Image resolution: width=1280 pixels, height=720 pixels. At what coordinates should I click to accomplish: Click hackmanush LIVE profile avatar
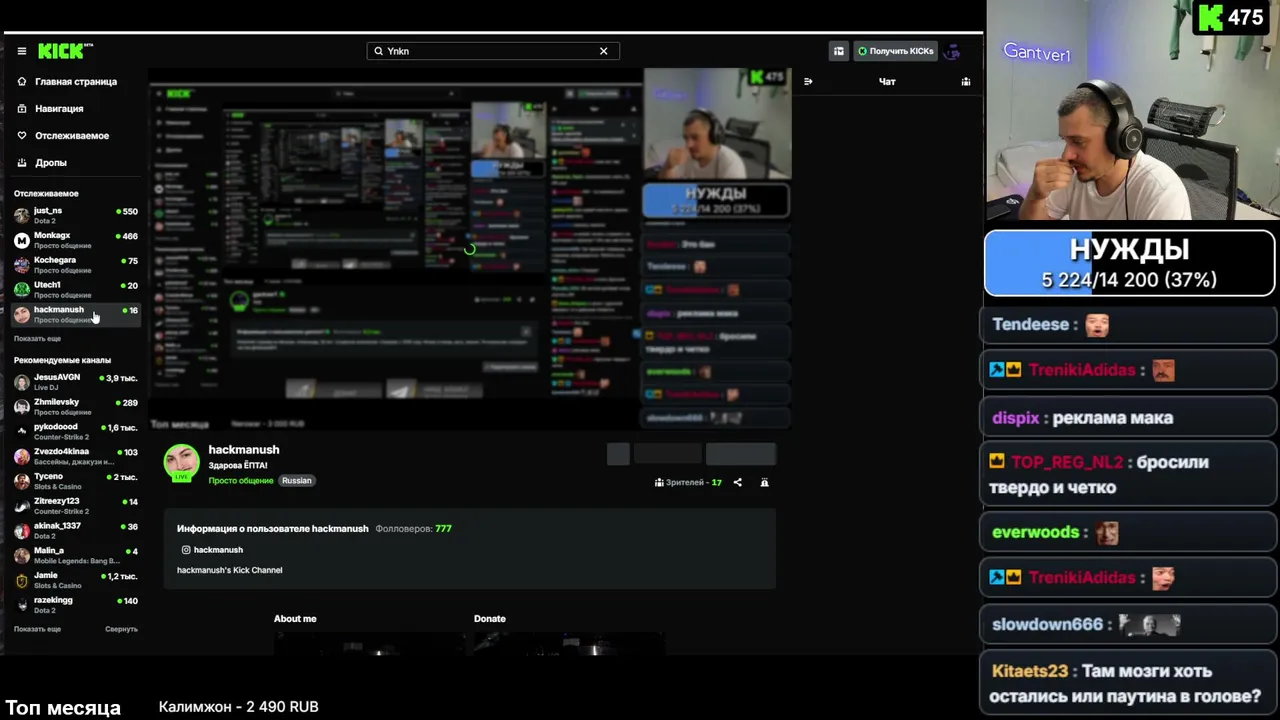181,463
